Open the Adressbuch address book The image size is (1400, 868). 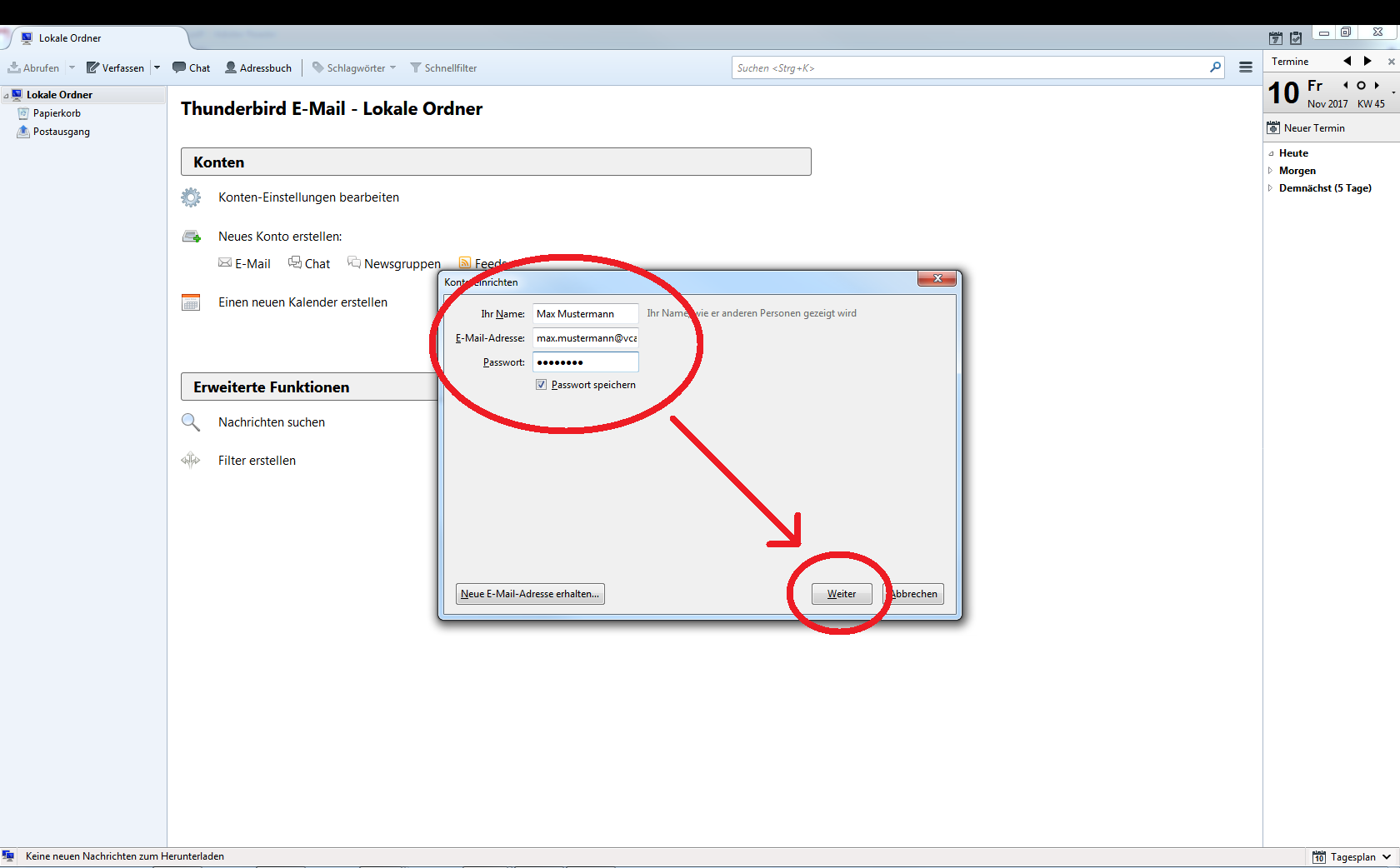click(258, 67)
